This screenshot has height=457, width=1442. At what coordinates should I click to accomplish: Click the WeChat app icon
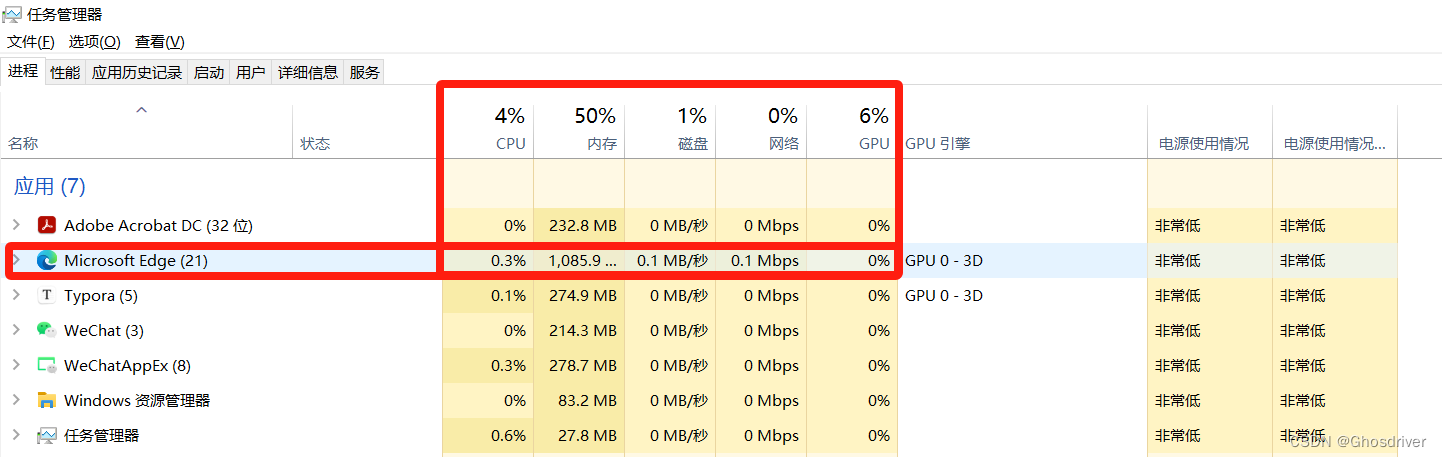46,330
